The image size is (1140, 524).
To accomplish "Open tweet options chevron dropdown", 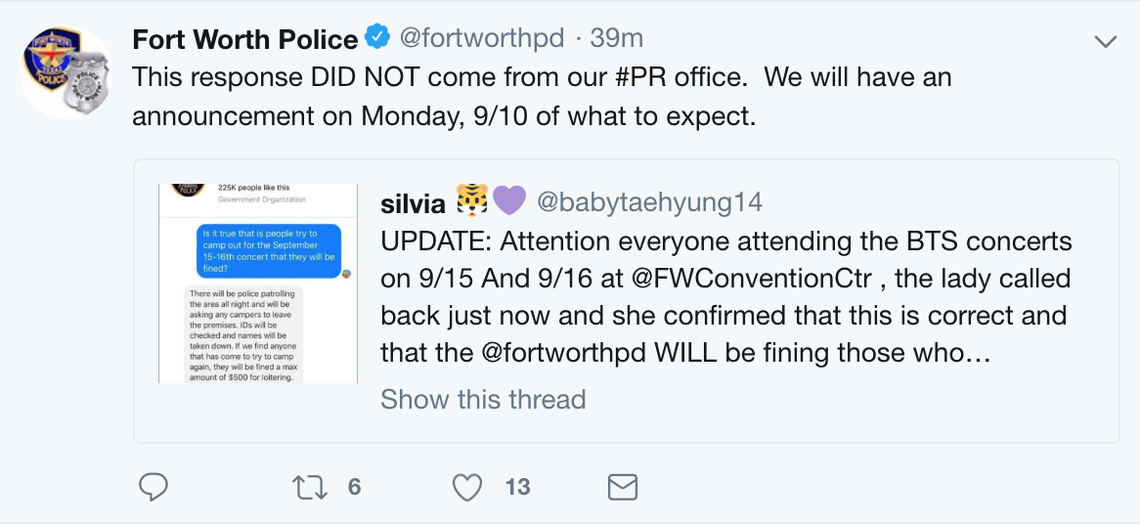I will [x=1105, y=42].
